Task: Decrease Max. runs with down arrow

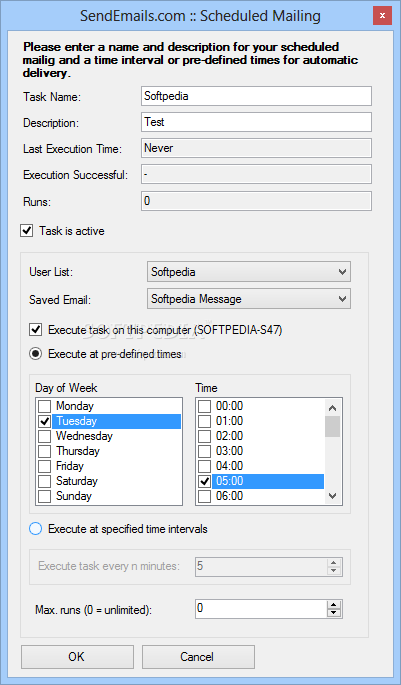Action: pos(334,613)
